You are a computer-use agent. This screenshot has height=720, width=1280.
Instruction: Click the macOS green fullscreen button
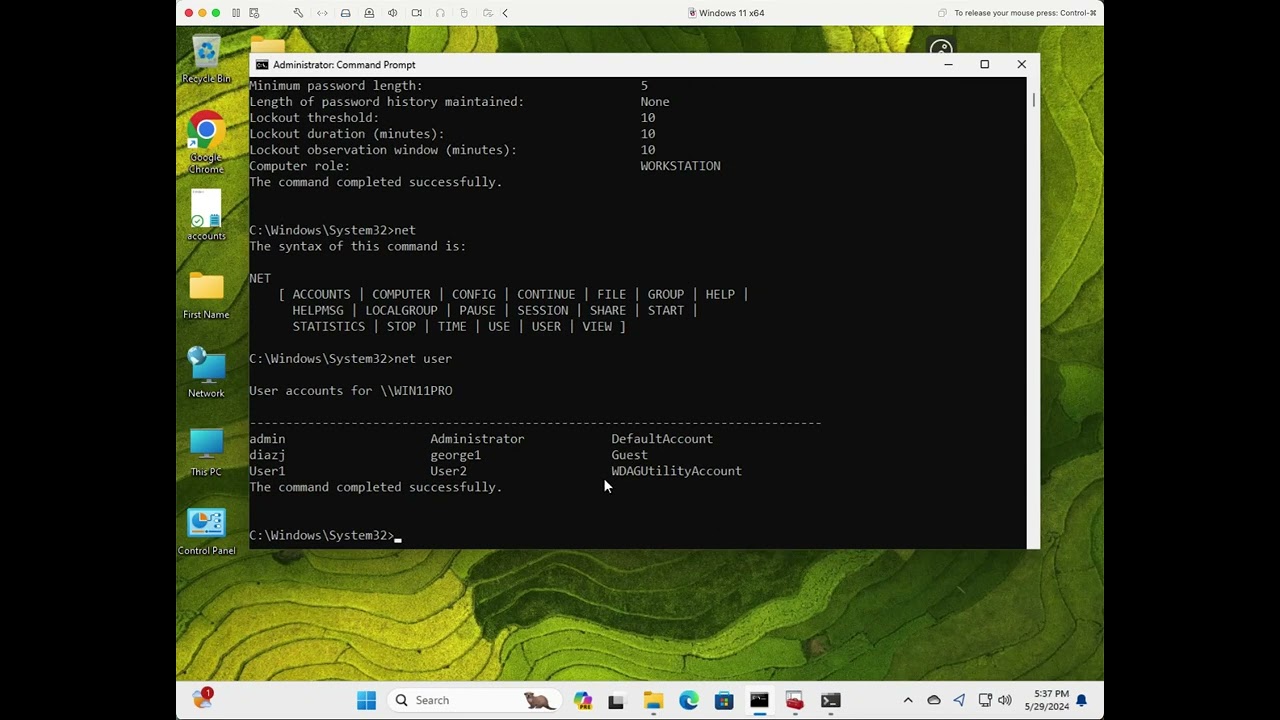tap(215, 13)
